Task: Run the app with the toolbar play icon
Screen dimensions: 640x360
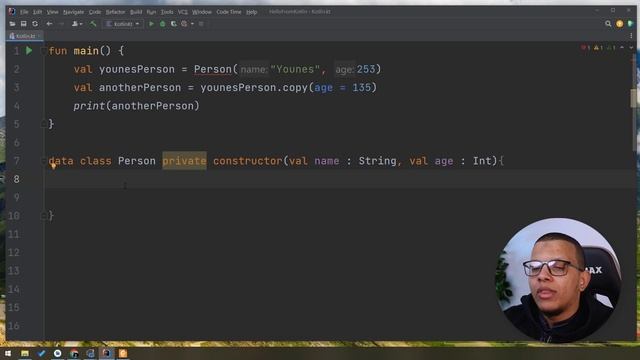Action: point(151,24)
